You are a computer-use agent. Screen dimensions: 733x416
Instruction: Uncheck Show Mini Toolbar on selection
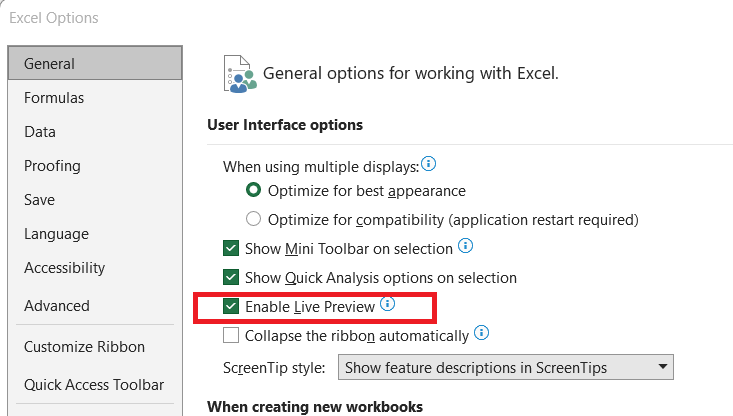click(231, 248)
